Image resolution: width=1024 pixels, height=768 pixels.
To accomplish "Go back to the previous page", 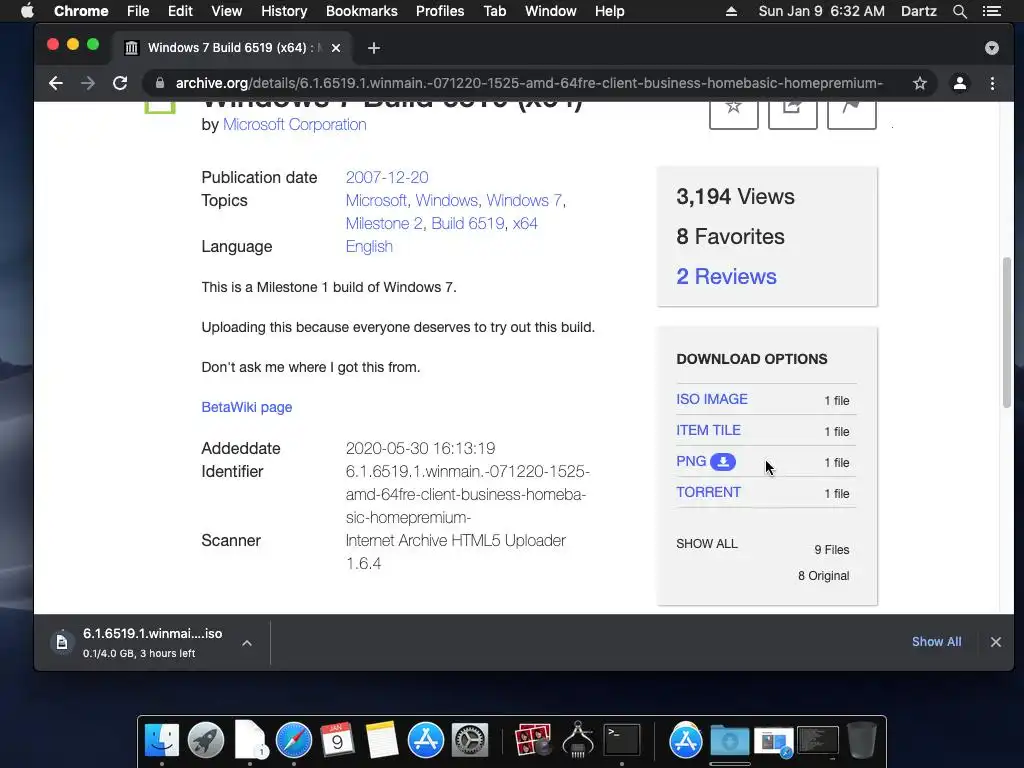I will tap(56, 83).
